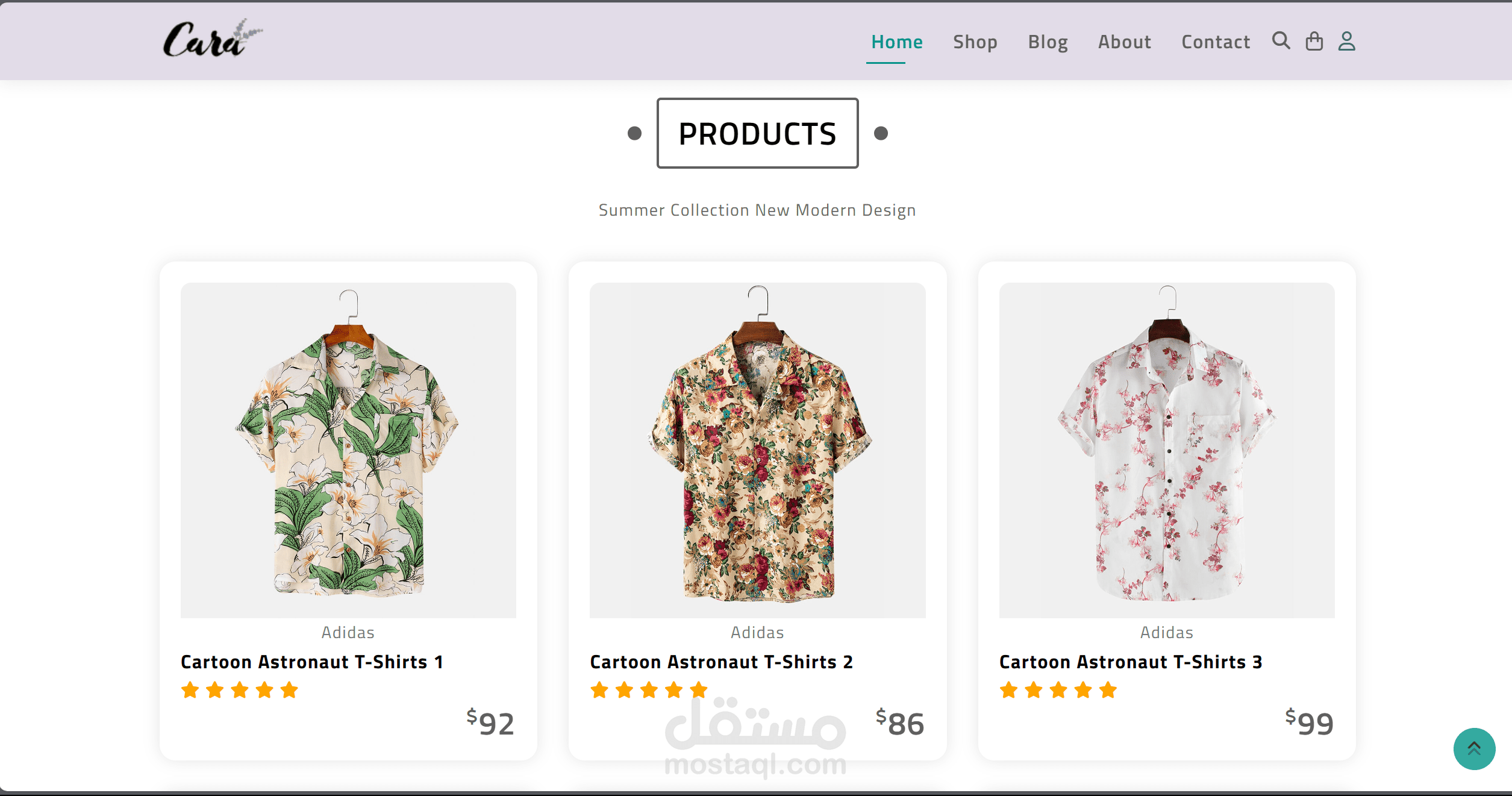
Task: Click the user account icon
Action: pyautogui.click(x=1346, y=41)
